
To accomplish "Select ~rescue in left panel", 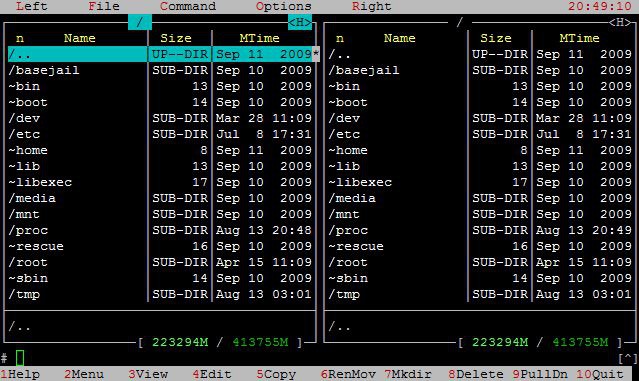I will [160, 246].
